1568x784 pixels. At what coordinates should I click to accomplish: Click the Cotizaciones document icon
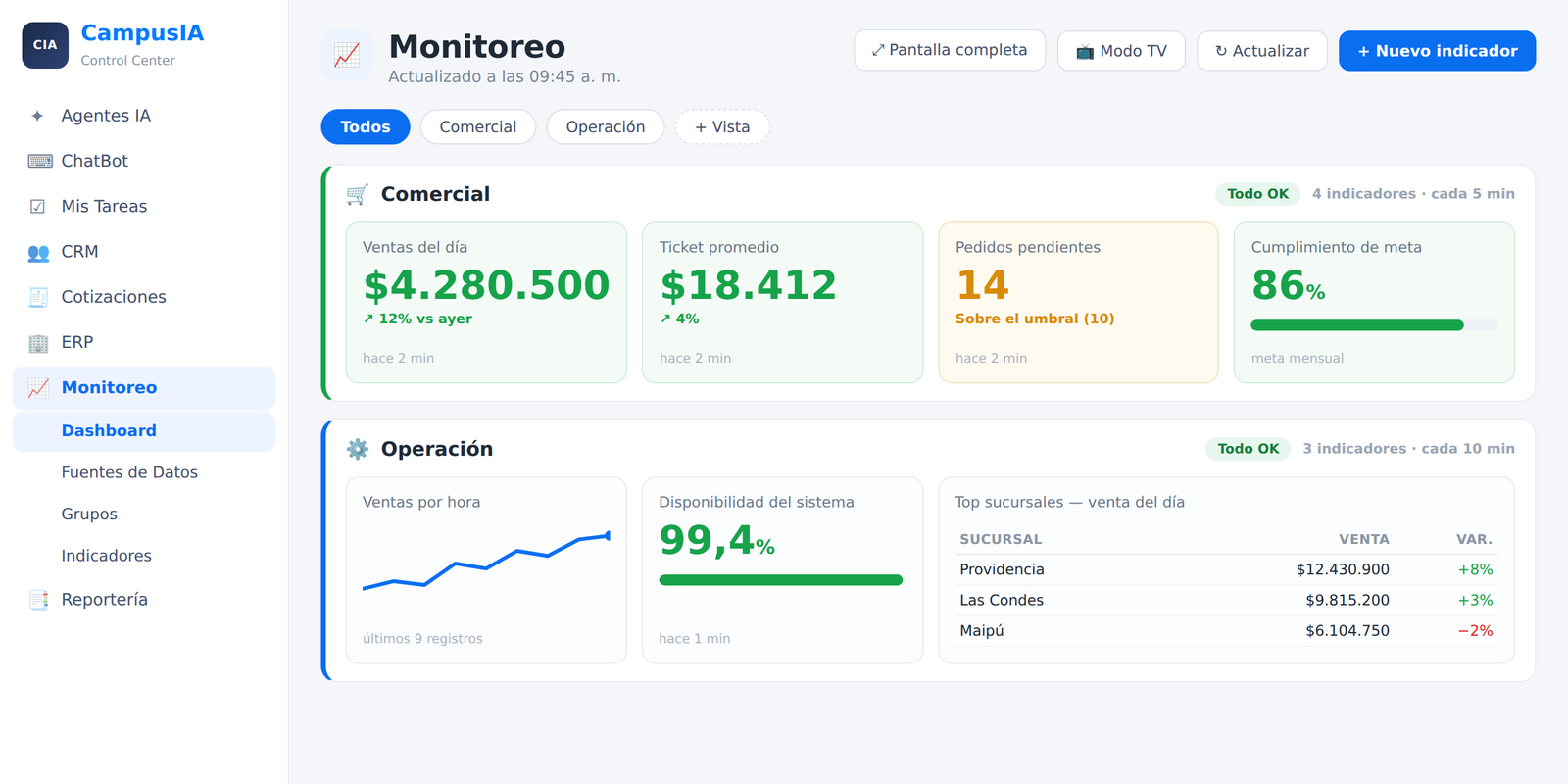(38, 297)
